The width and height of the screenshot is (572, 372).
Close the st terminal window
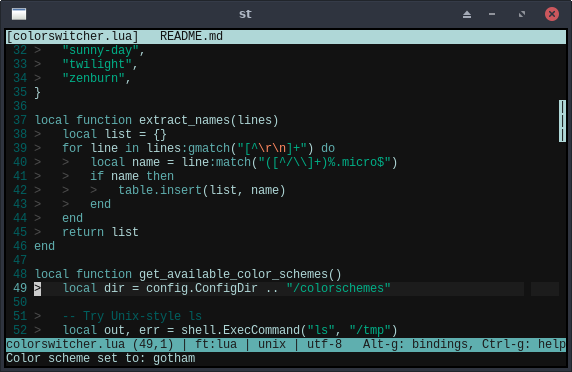[552, 14]
